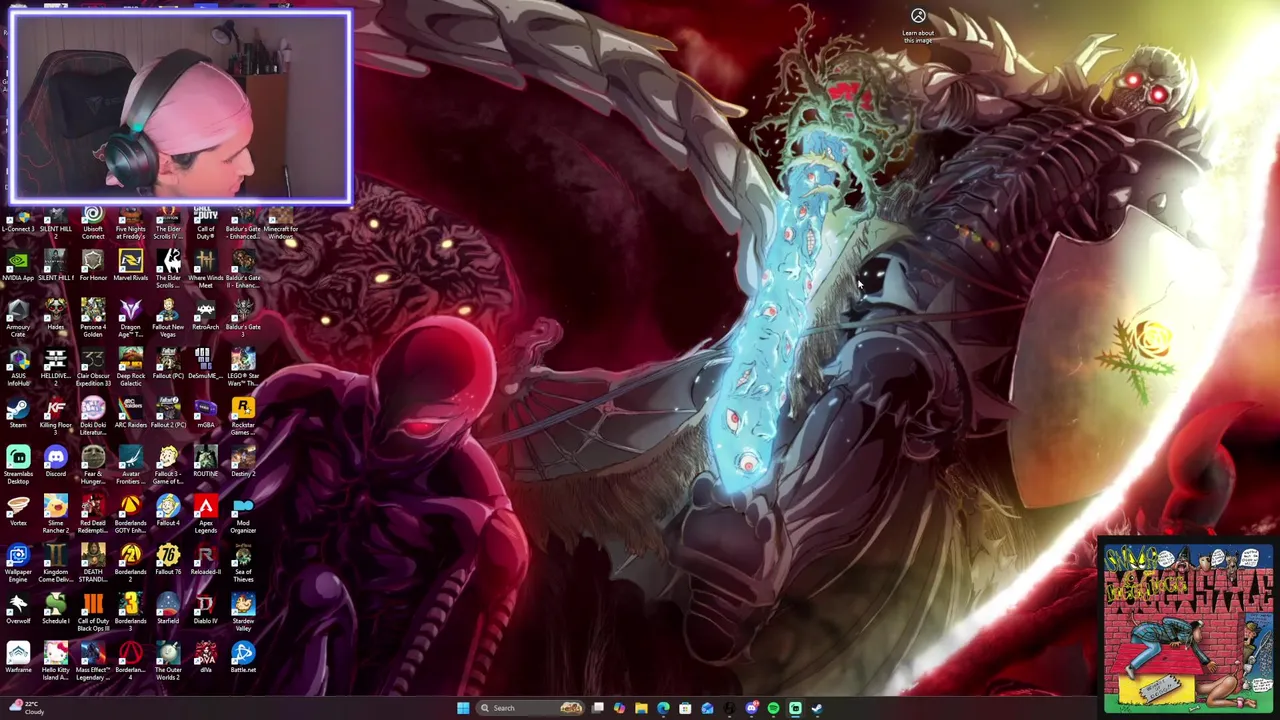1280x720 pixels.
Task: Open the NVIDIA App shortcut
Action: [18, 266]
